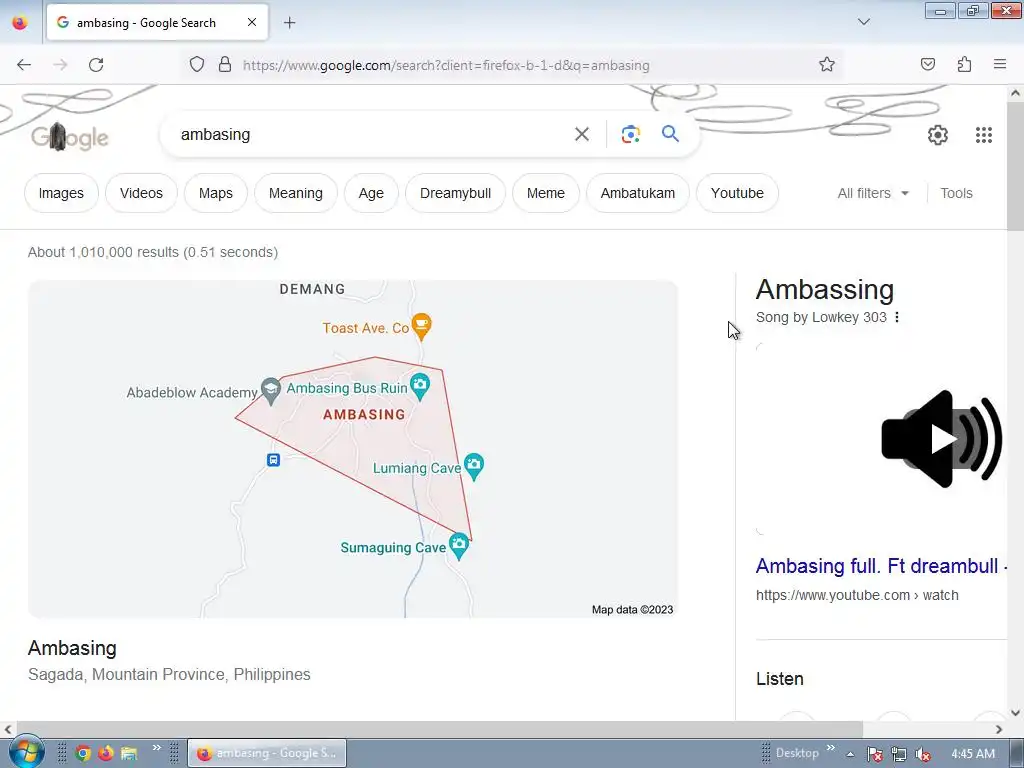The image size is (1024, 768).
Task: Reload the current page
Action: tap(96, 65)
